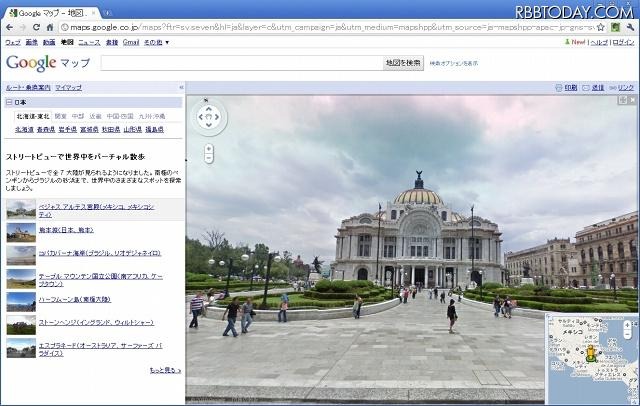Open the ウェブ link in the top bar
This screenshot has width=640, height=406.
13,42
